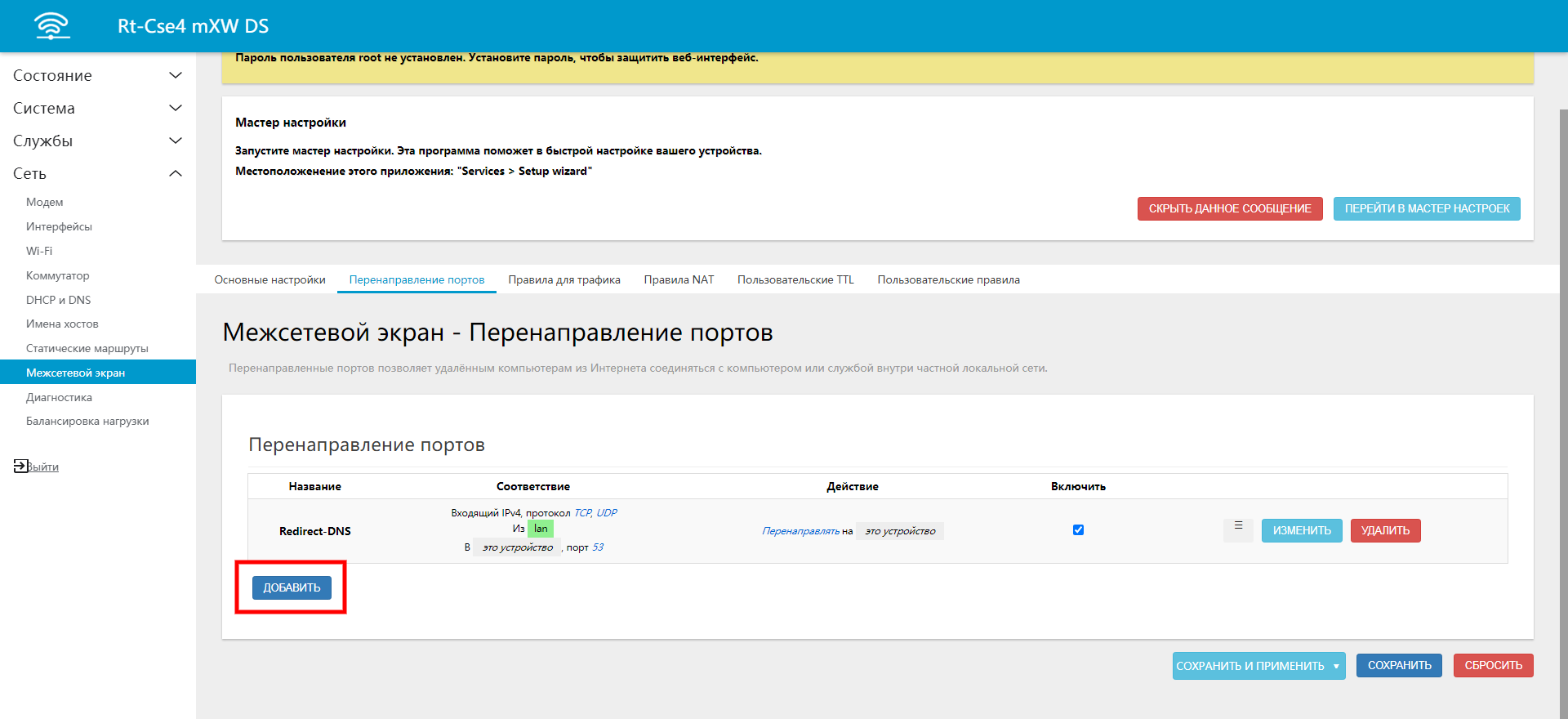Click the Перенаправлять action link
Screen dimensions: 1568x719
coord(800,531)
